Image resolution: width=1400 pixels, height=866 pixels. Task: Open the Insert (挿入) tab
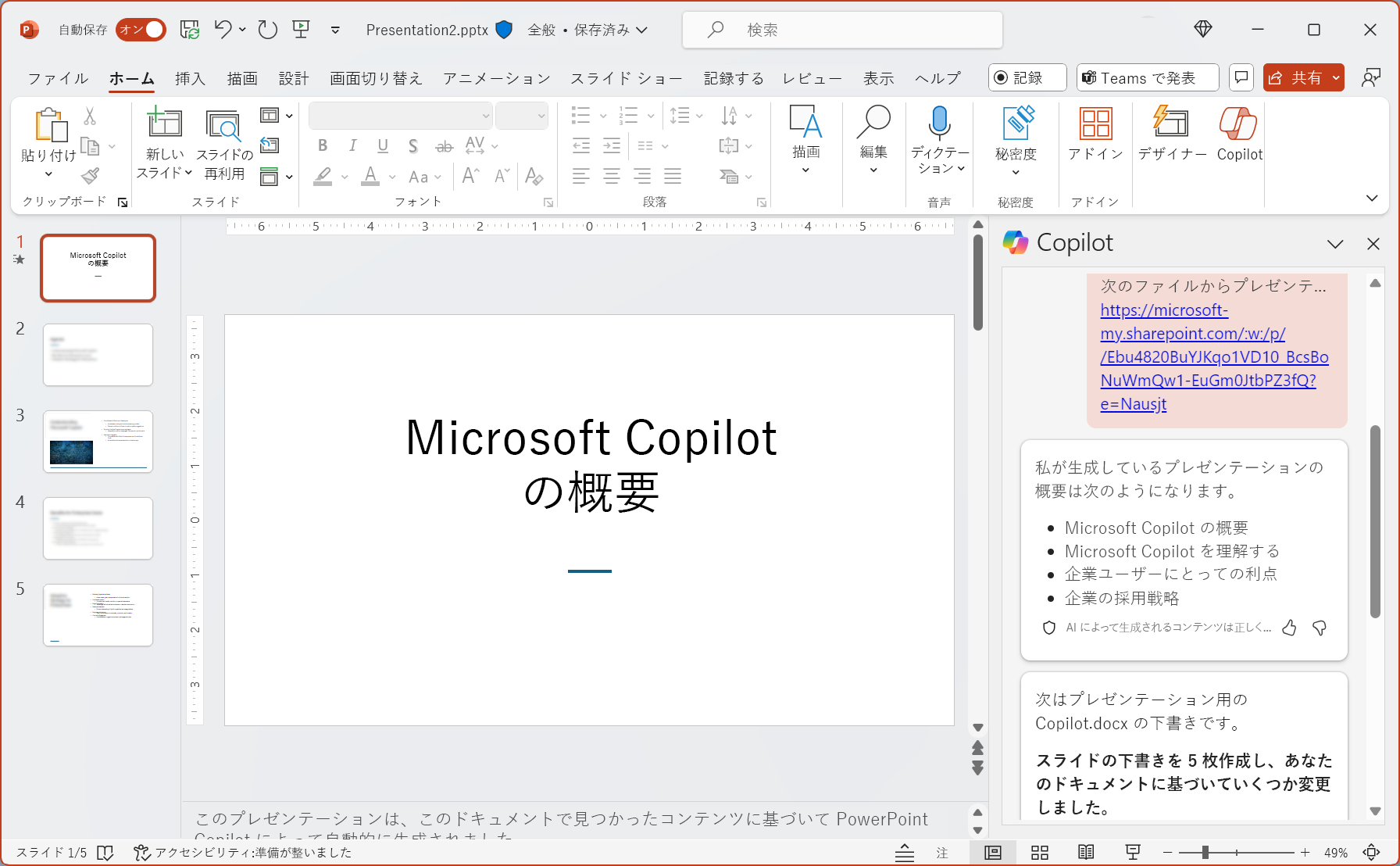point(190,78)
